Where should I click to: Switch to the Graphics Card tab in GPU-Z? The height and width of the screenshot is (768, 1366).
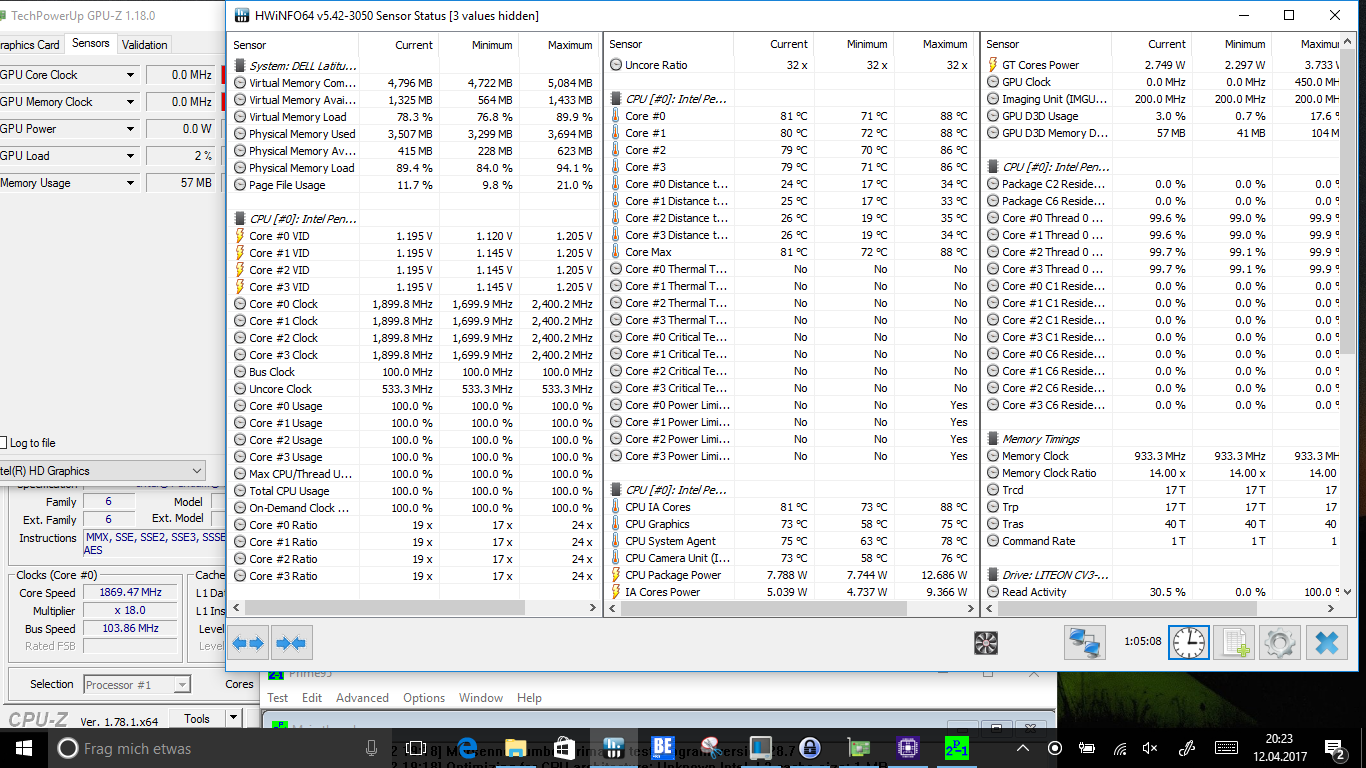(31, 44)
